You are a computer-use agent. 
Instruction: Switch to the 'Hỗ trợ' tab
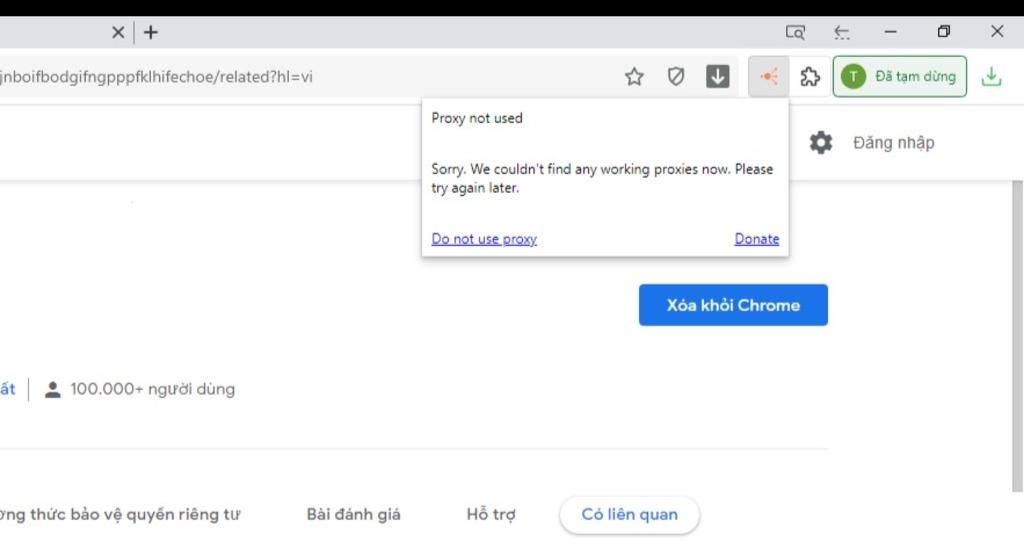491,514
